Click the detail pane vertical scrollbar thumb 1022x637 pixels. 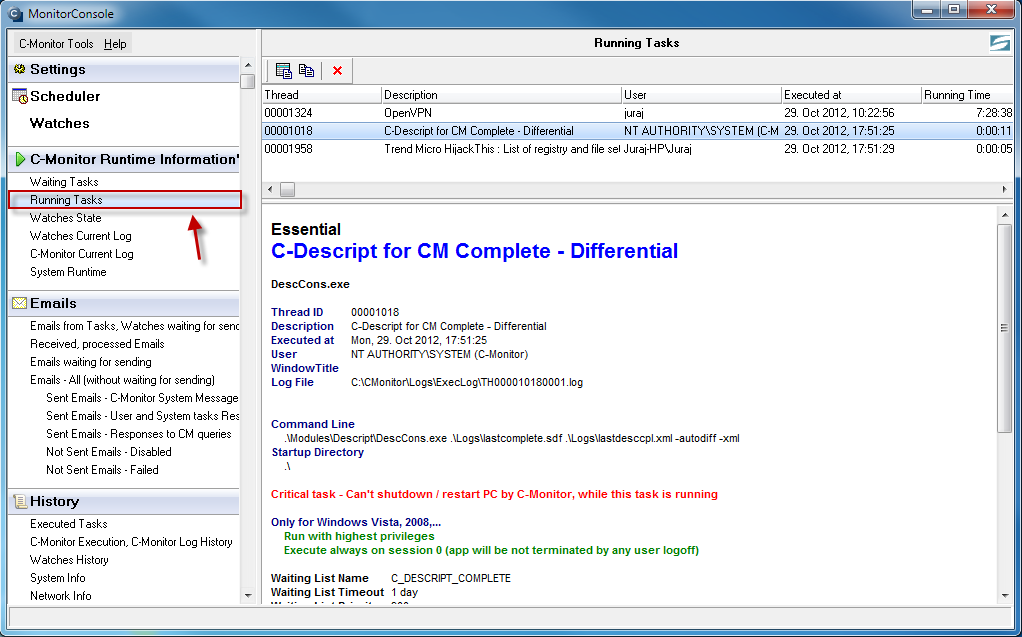[1004, 328]
